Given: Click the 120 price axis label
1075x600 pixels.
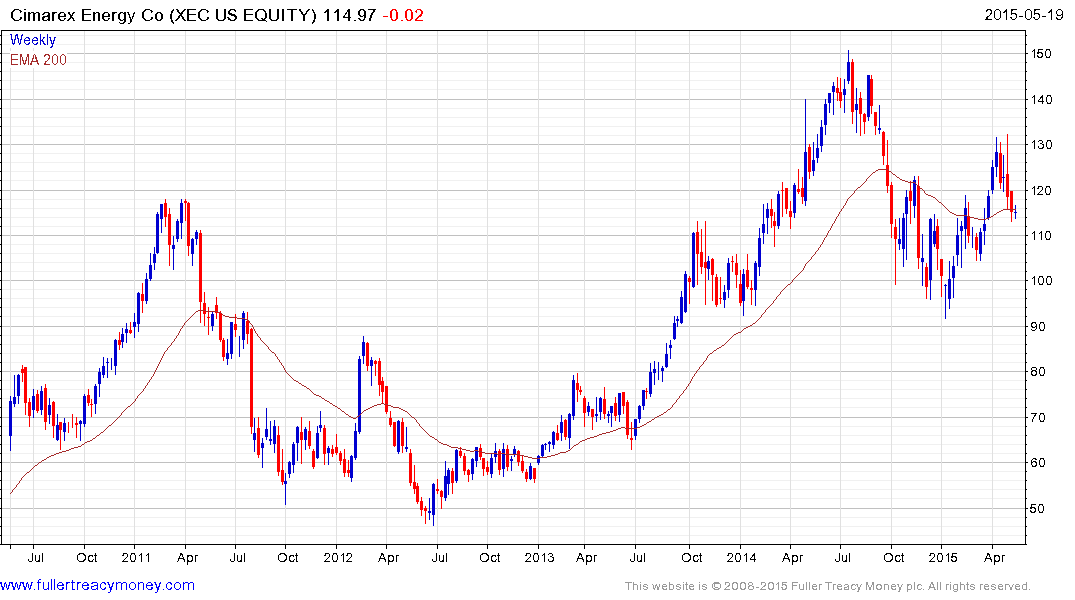Looking at the screenshot, I should 1041,191.
